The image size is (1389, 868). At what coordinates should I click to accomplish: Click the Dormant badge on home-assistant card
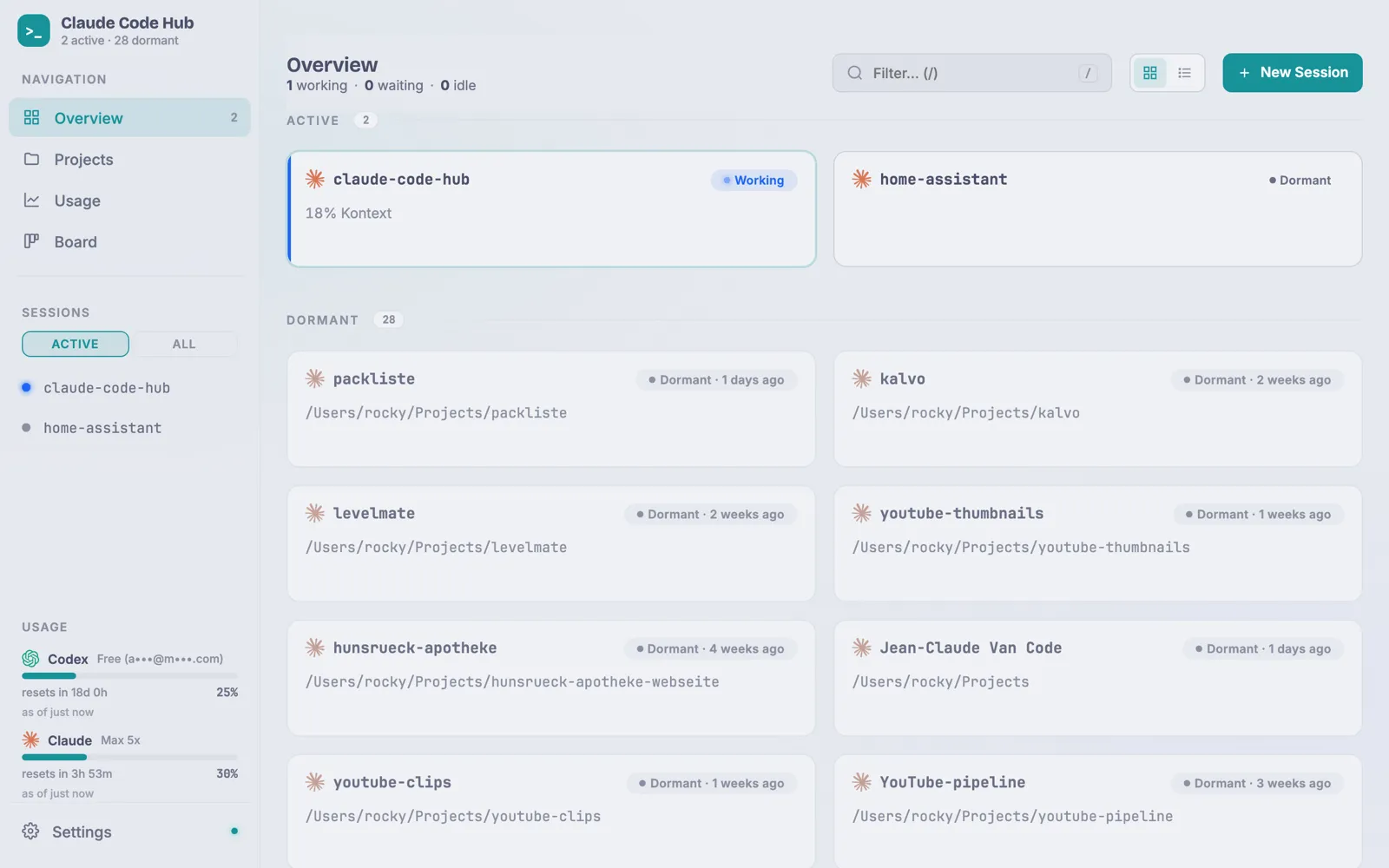coord(1300,180)
